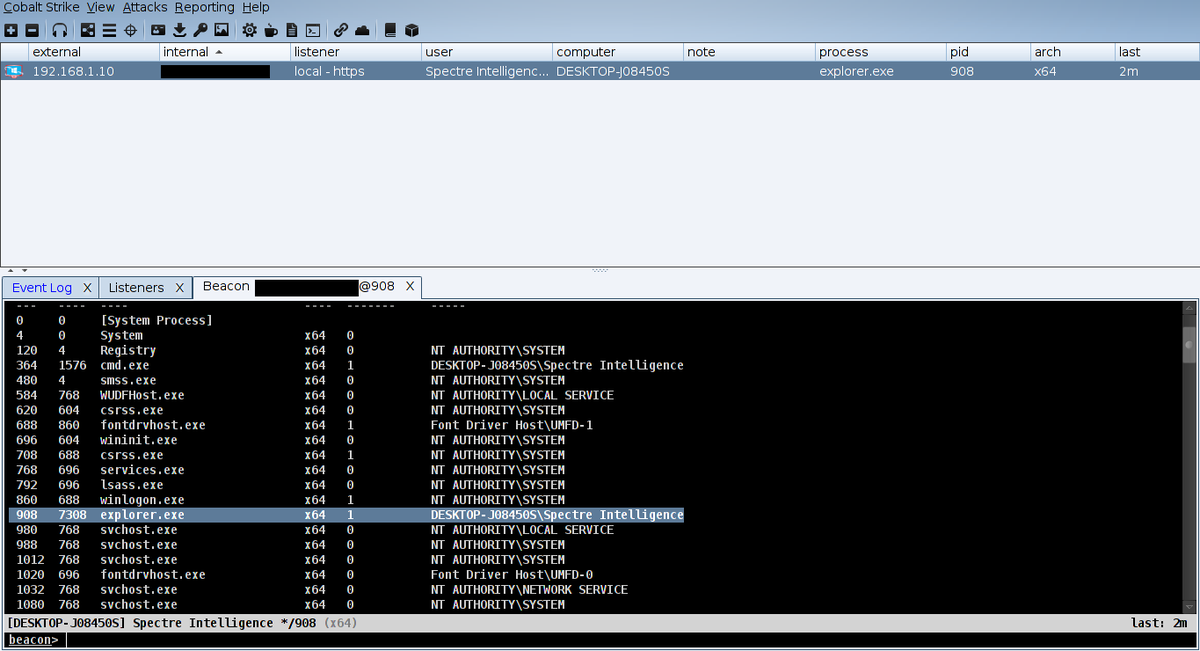
Task: Close the Beacon @908 tab
Action: [x=410, y=286]
